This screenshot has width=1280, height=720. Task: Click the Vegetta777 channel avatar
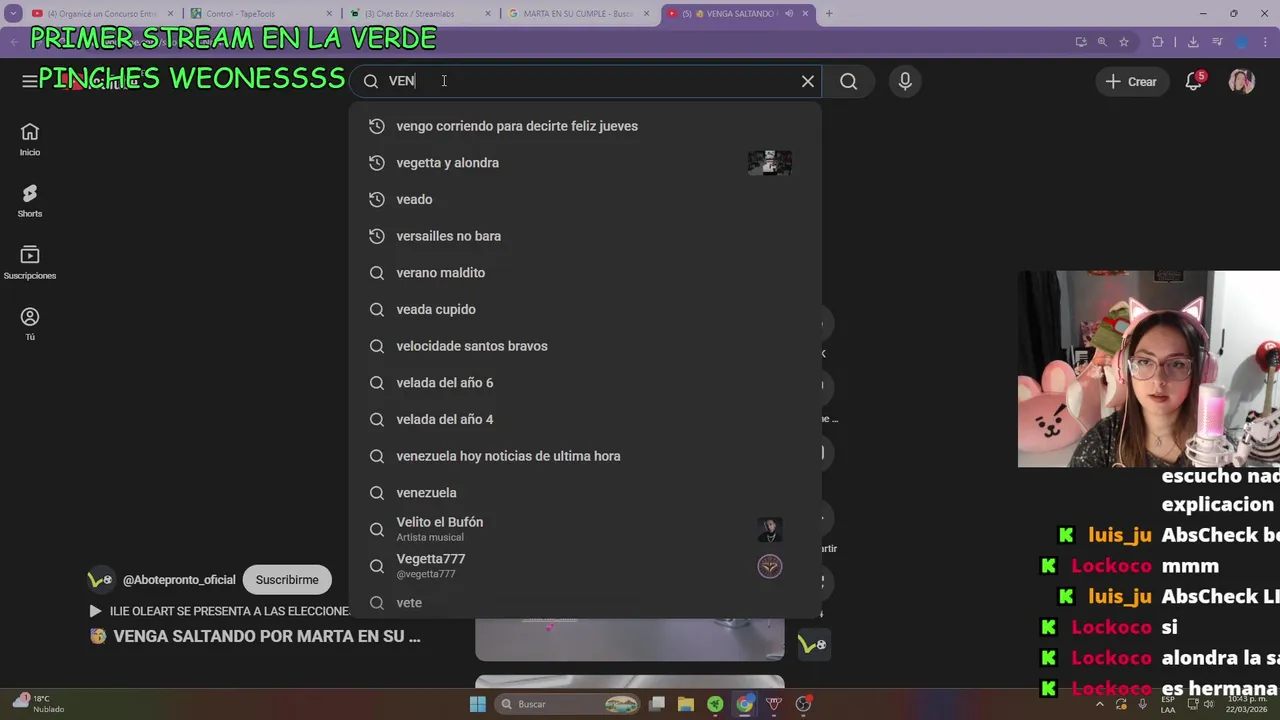[769, 566]
